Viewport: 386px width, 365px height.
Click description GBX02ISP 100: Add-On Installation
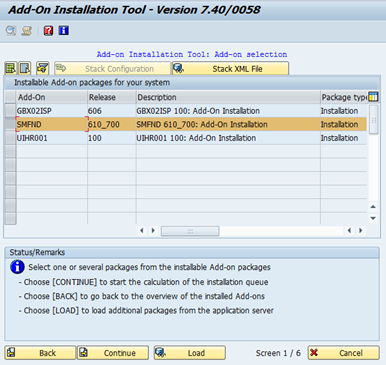point(228,111)
